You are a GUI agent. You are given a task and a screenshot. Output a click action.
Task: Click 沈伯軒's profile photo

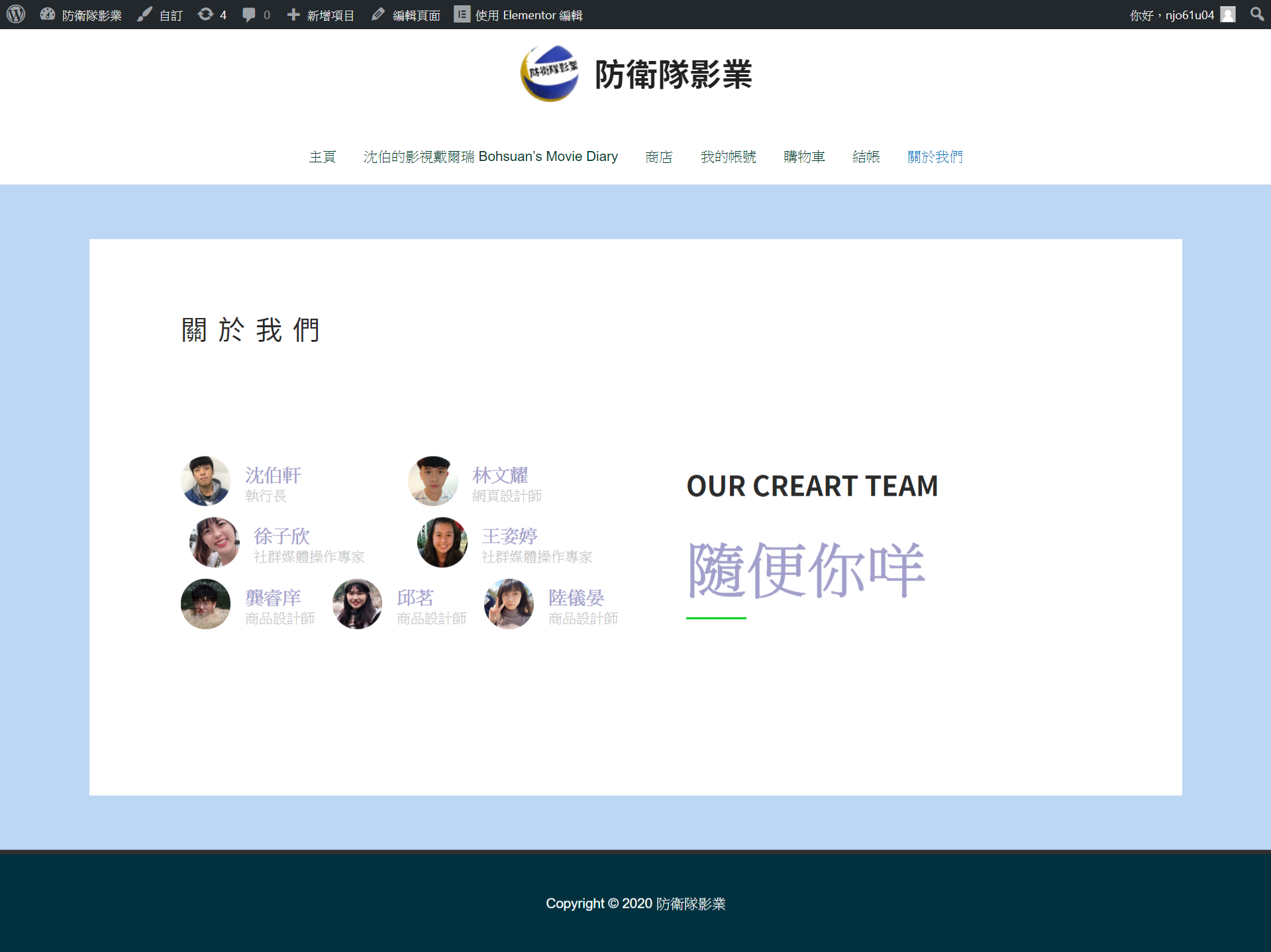[206, 480]
